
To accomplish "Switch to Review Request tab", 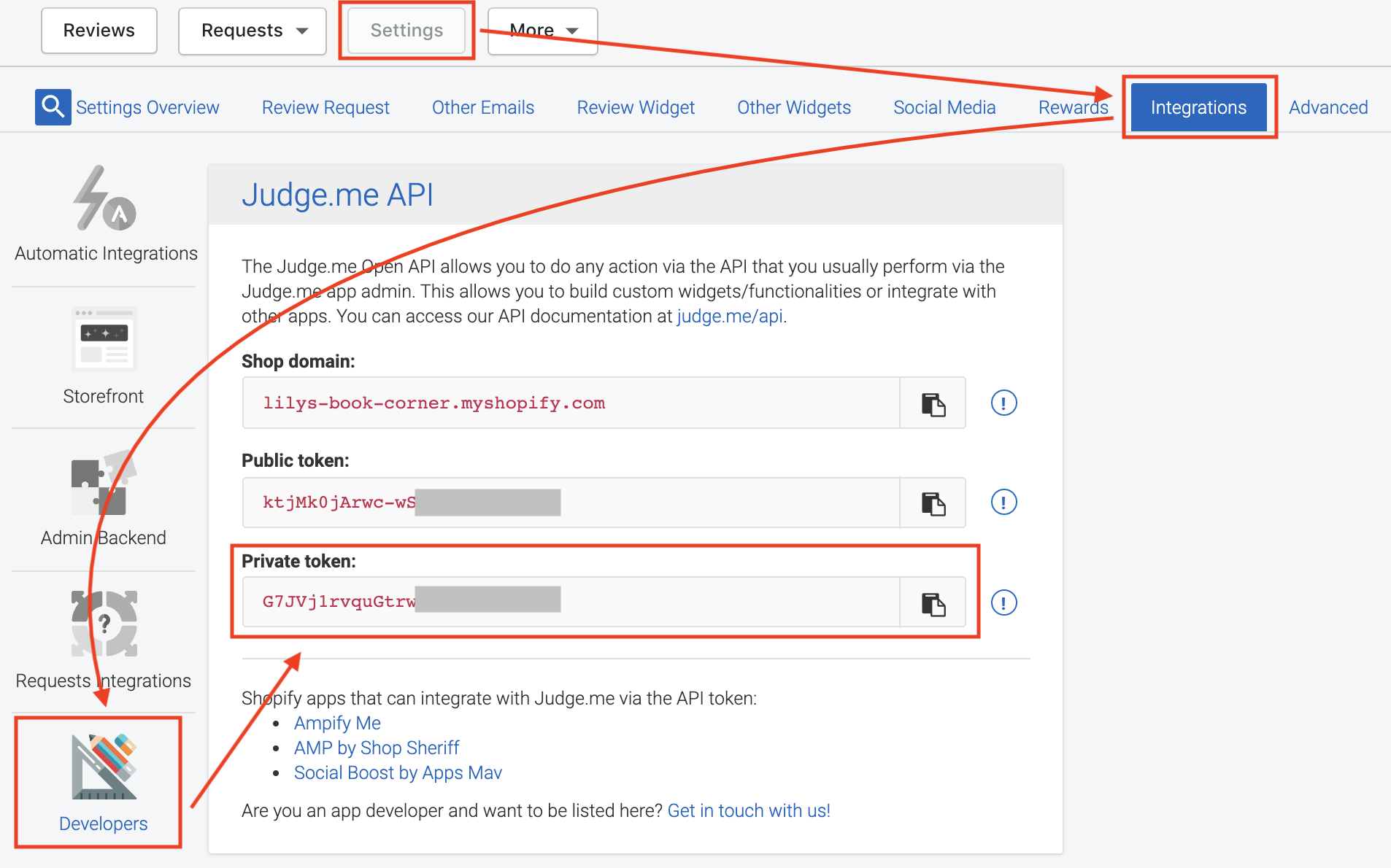I will [x=325, y=107].
